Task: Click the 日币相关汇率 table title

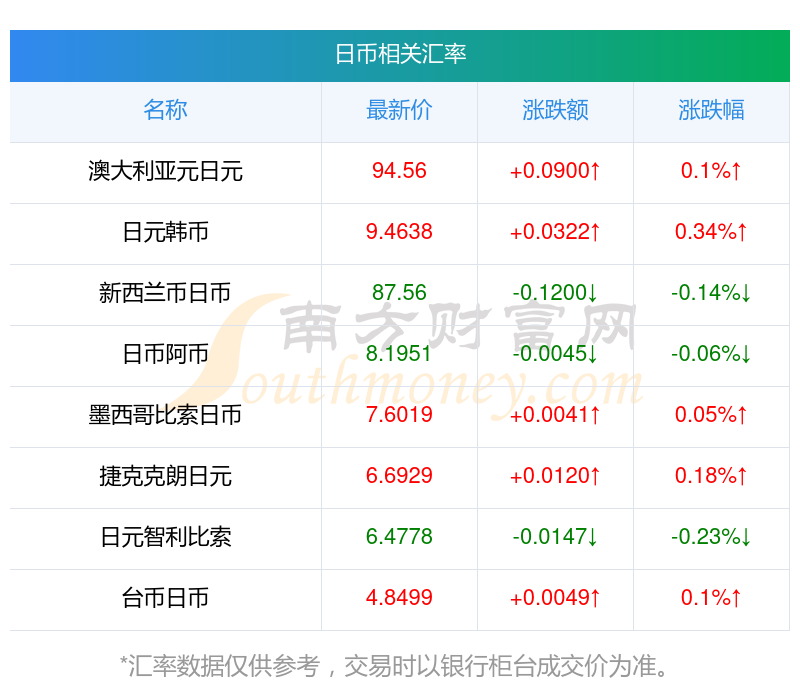Action: tap(400, 54)
